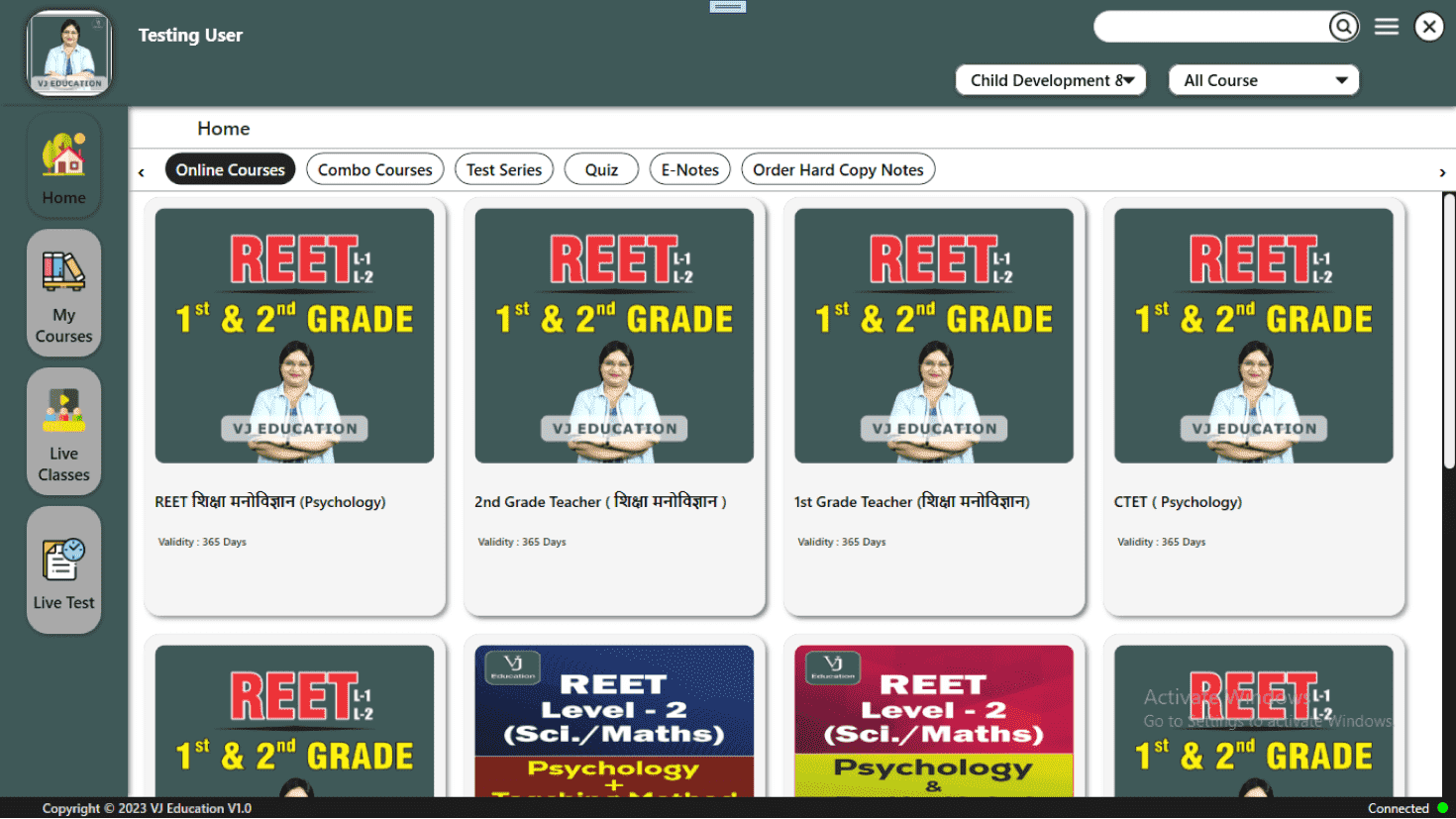Viewport: 1456px width, 819px height.
Task: Expand the Child Development dropdown
Action: [1050, 80]
